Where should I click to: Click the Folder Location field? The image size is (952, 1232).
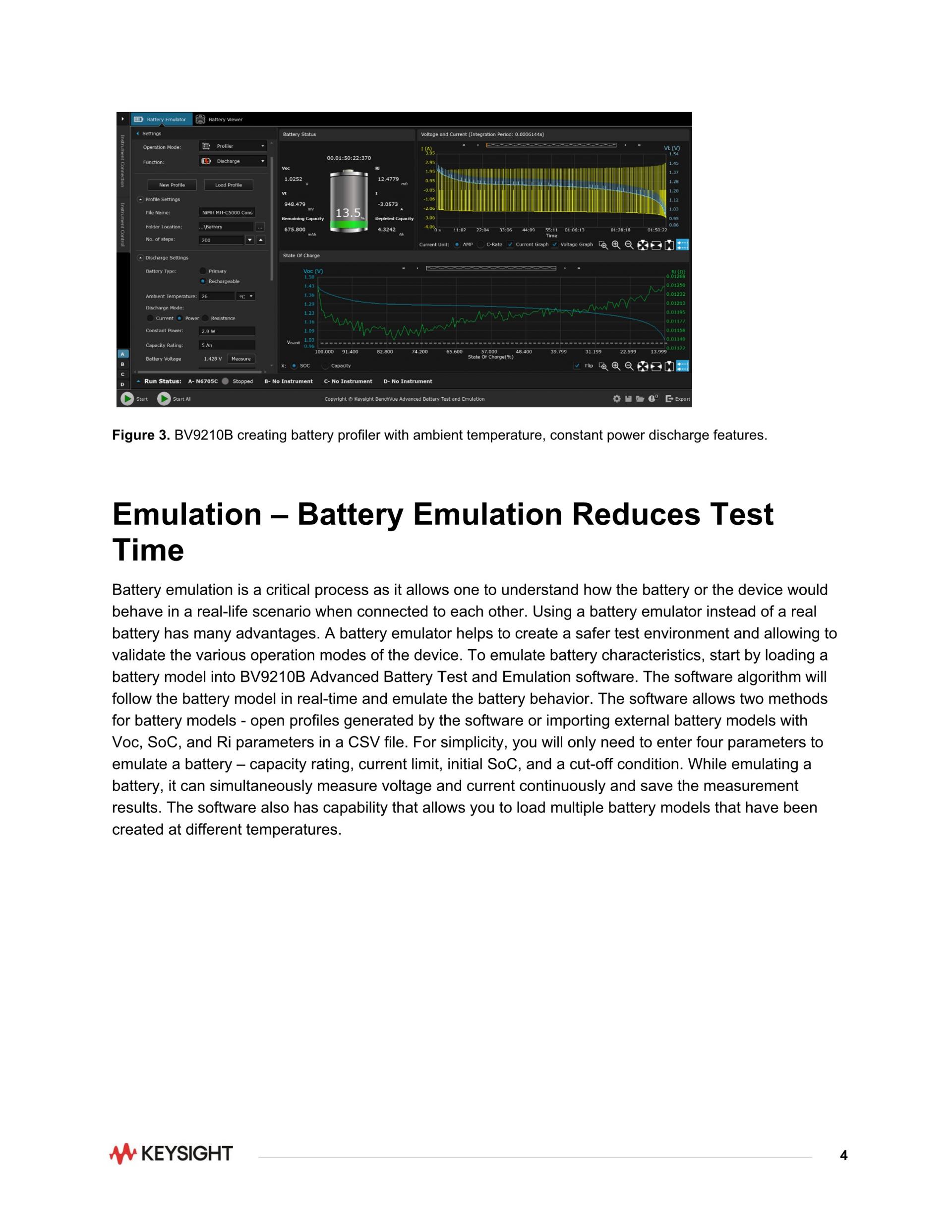226,227
